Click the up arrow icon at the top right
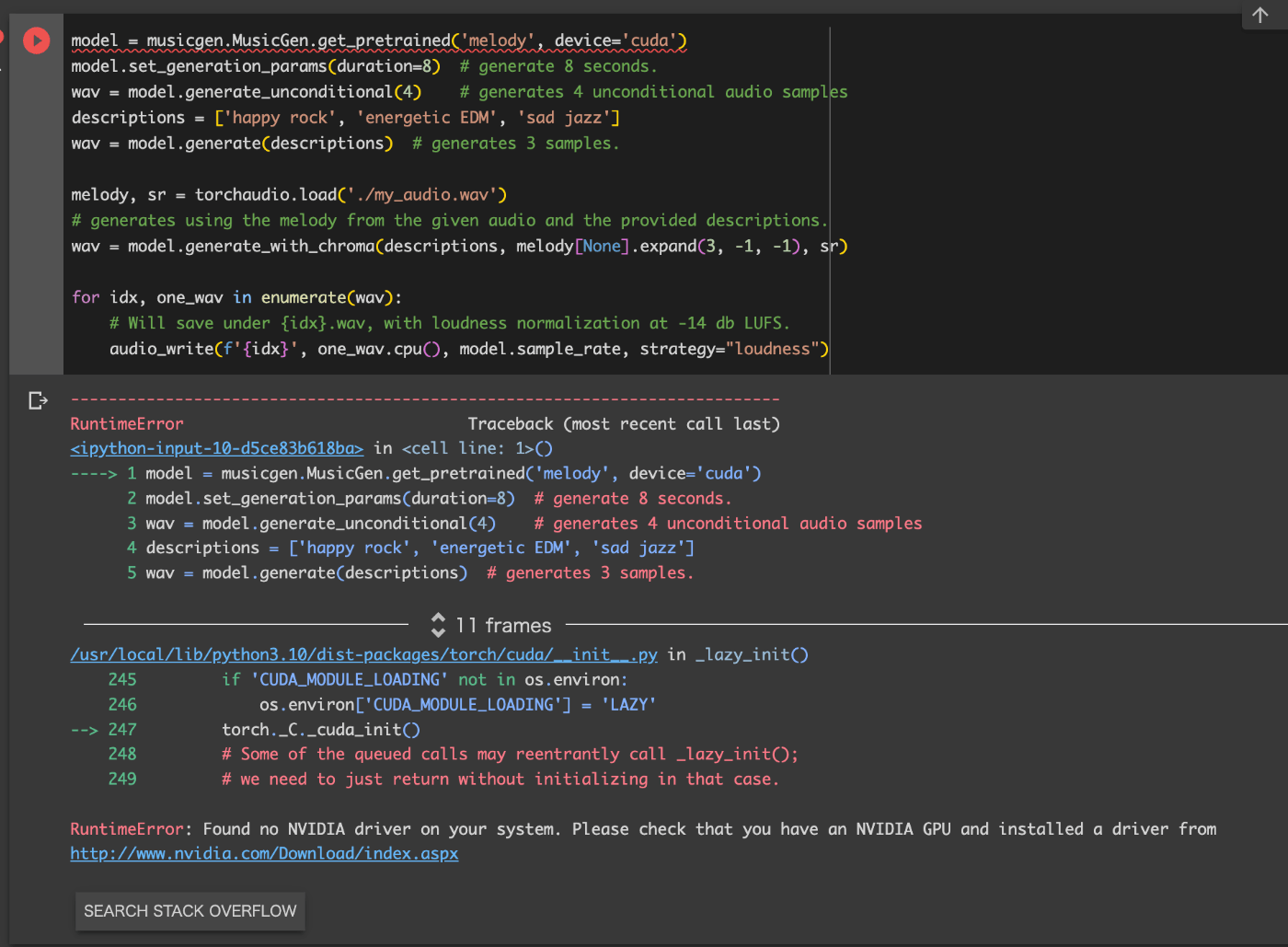Screen dimensions: 1288x947 pyautogui.click(x=1260, y=15)
